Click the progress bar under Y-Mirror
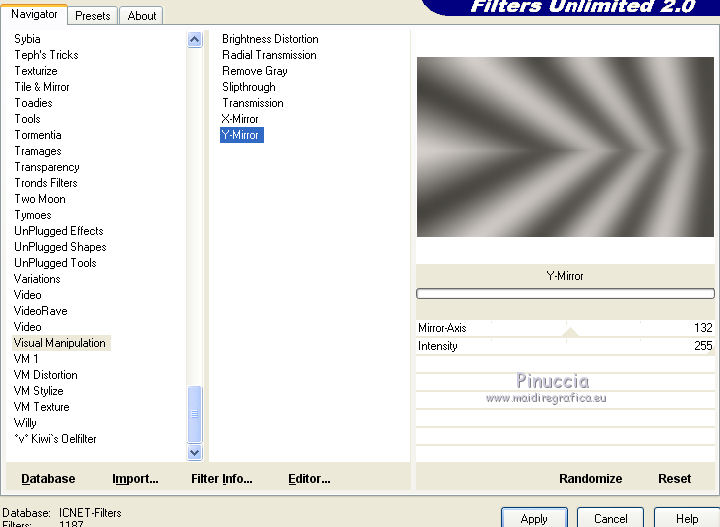The height and width of the screenshot is (527, 720). point(565,294)
